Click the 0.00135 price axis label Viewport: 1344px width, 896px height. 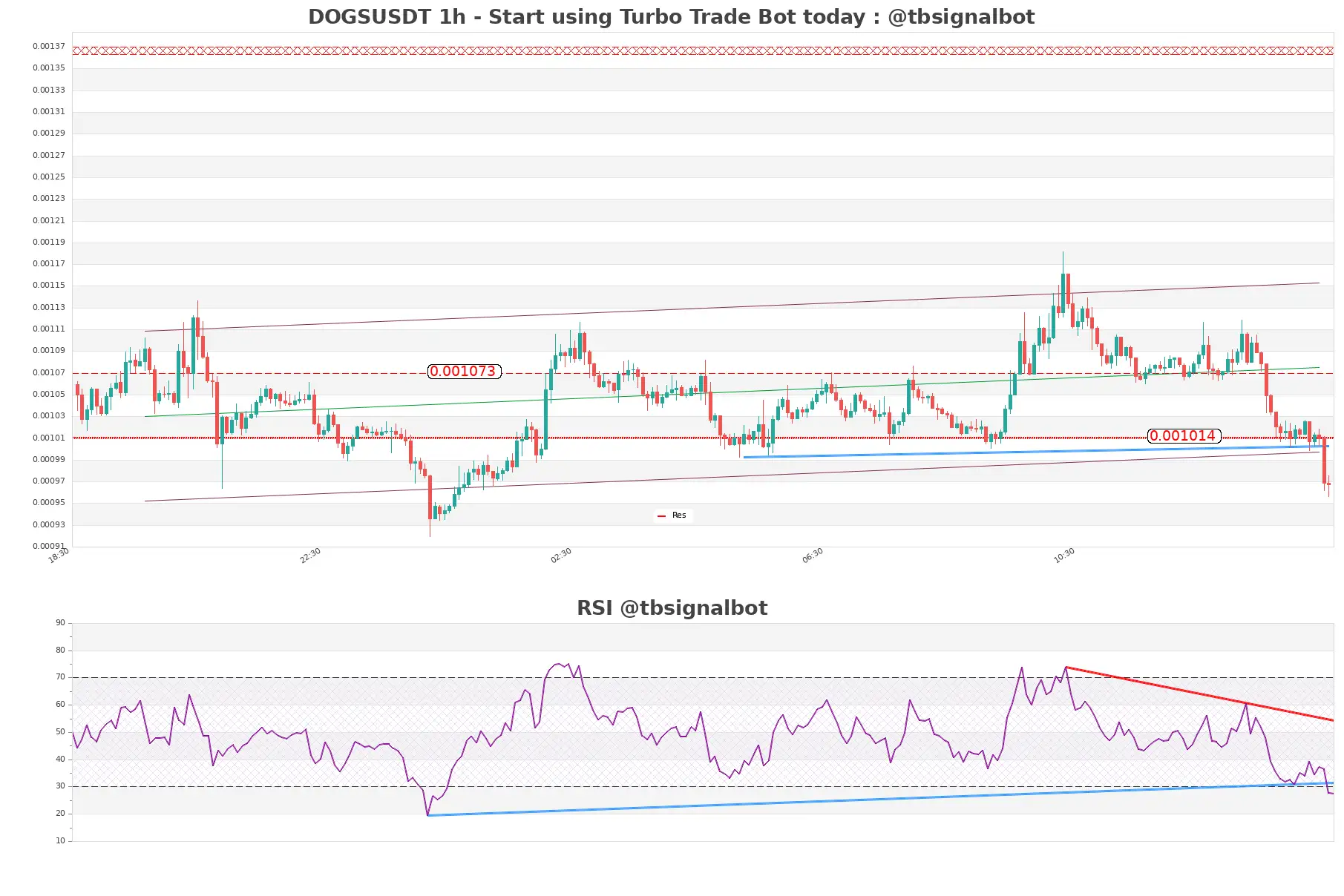[48, 67]
